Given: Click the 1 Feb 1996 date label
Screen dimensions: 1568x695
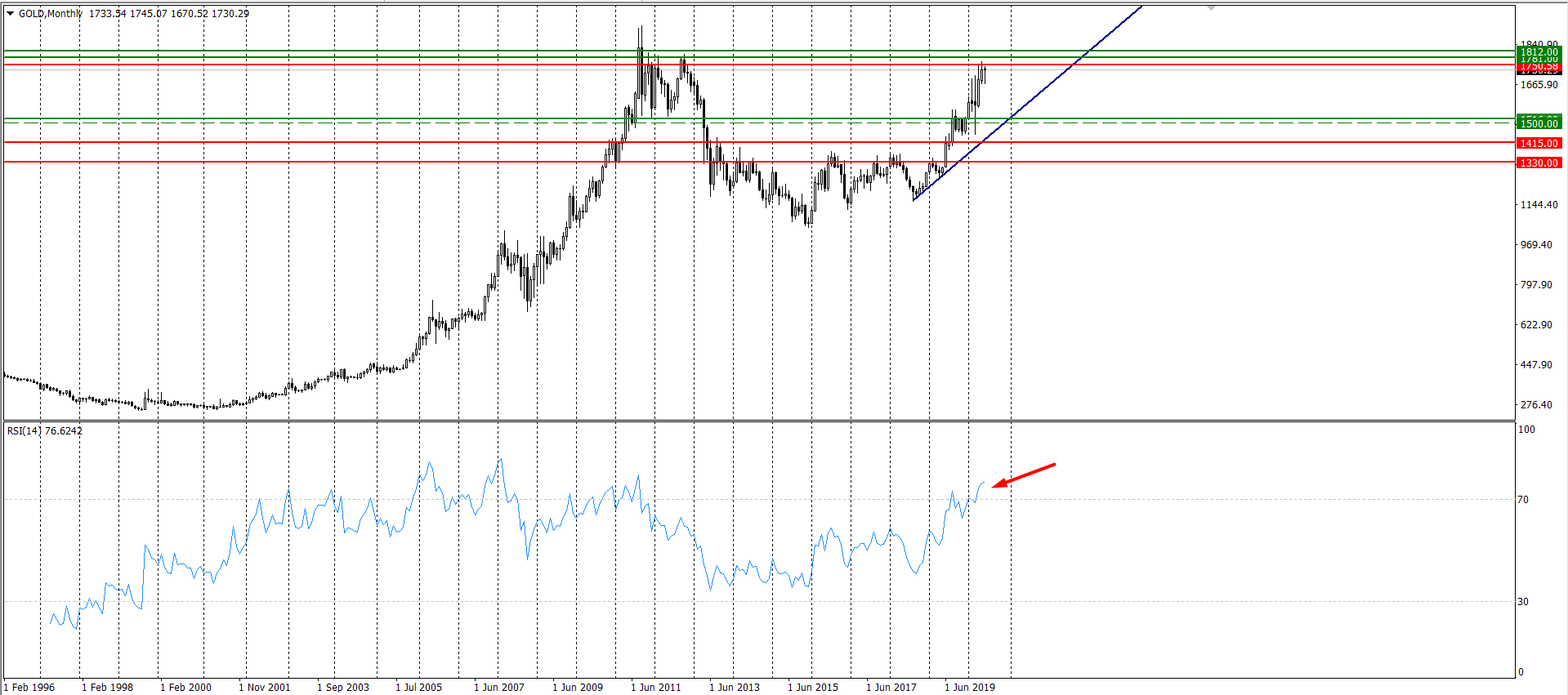Looking at the screenshot, I should point(29,687).
